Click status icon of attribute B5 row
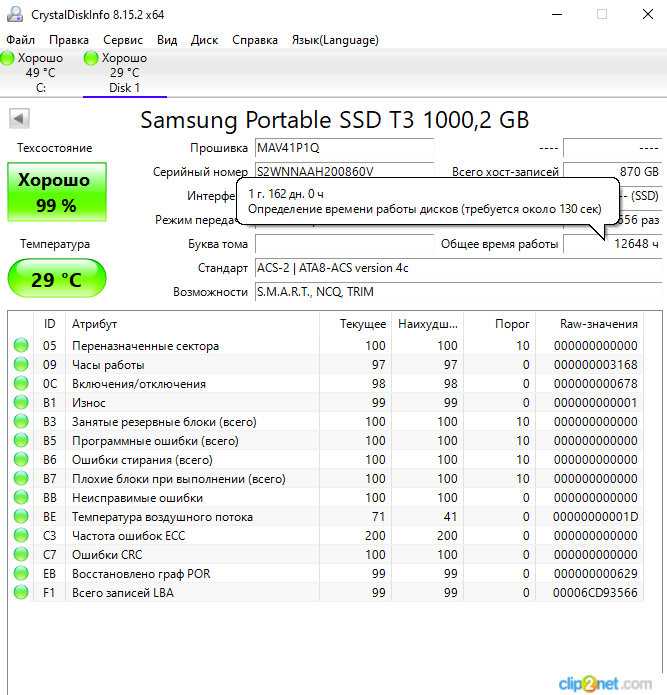This screenshot has width=667, height=695. pyautogui.click(x=21, y=440)
